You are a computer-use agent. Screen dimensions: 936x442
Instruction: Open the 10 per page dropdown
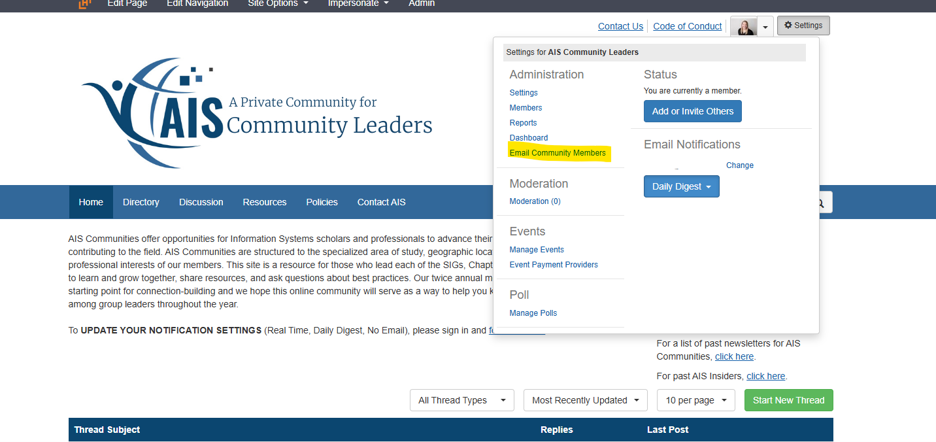tap(696, 400)
